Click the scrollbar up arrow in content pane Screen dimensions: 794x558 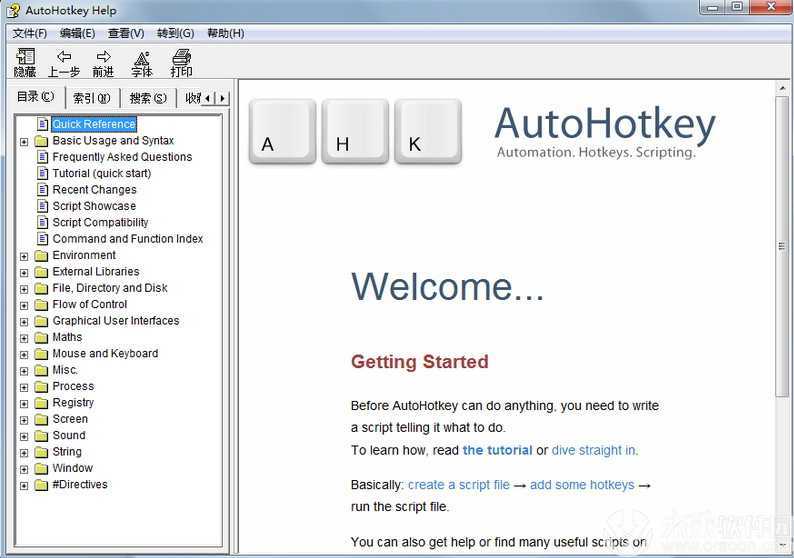tap(782, 89)
